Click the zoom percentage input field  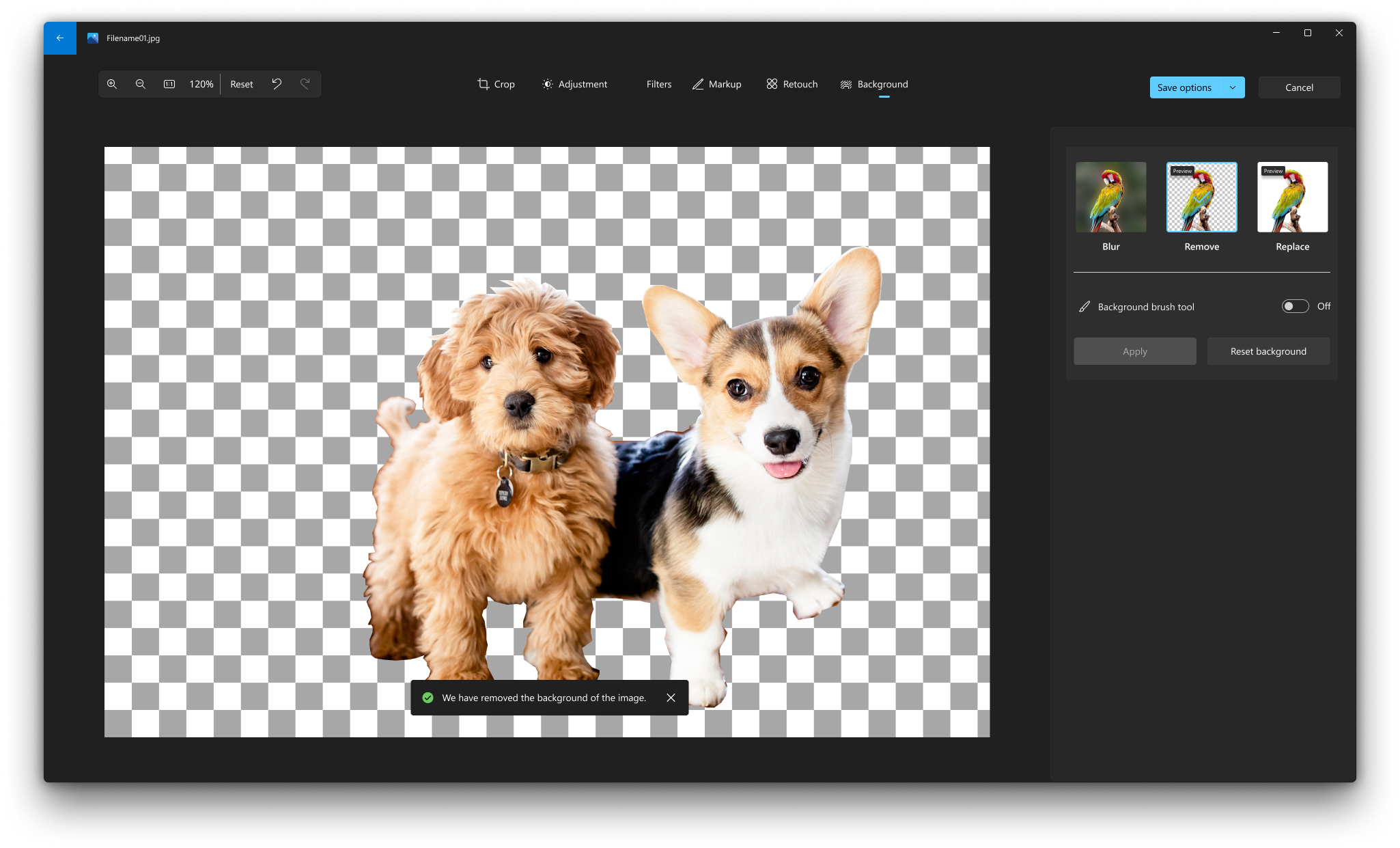pyautogui.click(x=201, y=83)
